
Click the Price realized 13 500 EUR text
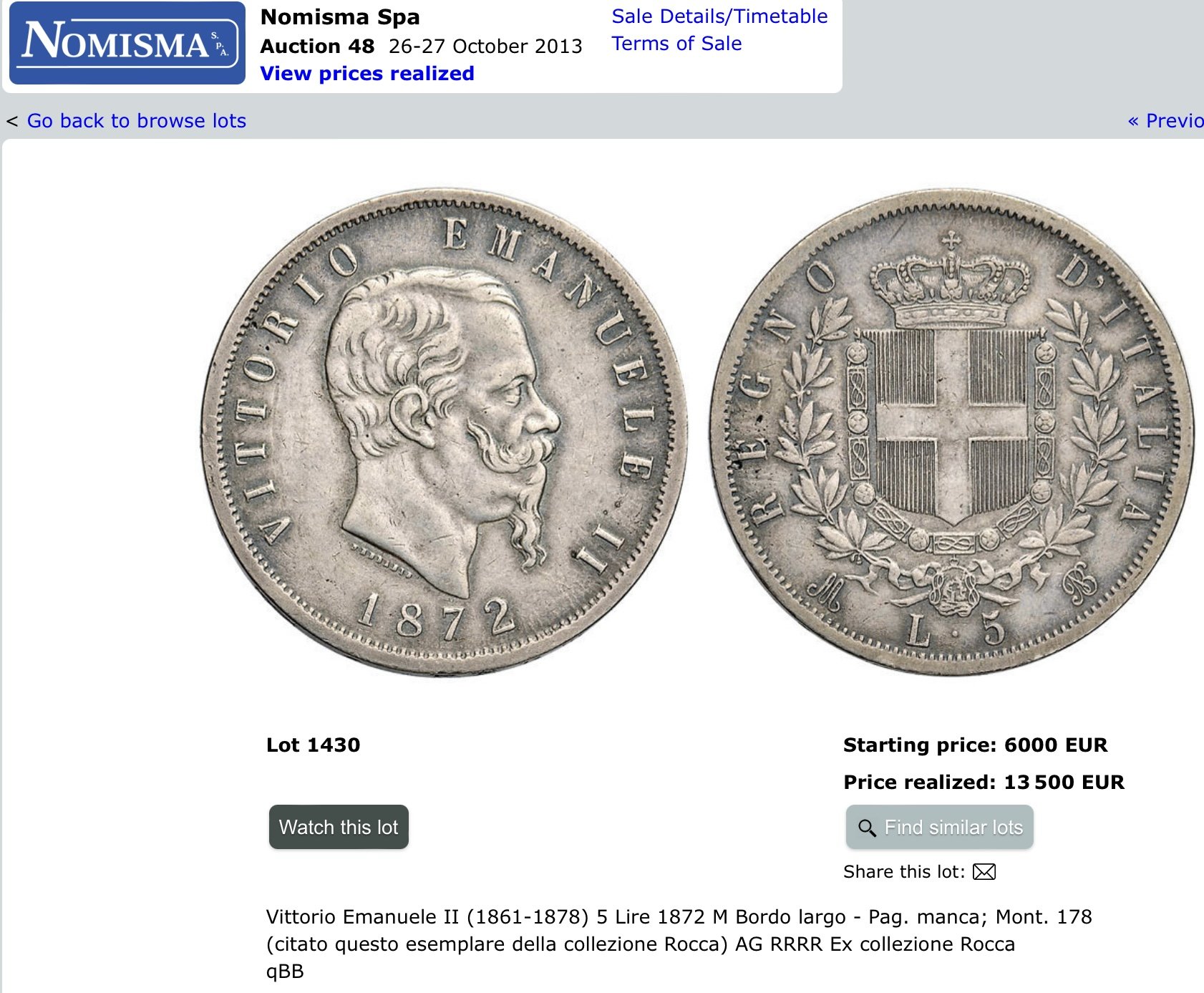[x=984, y=782]
